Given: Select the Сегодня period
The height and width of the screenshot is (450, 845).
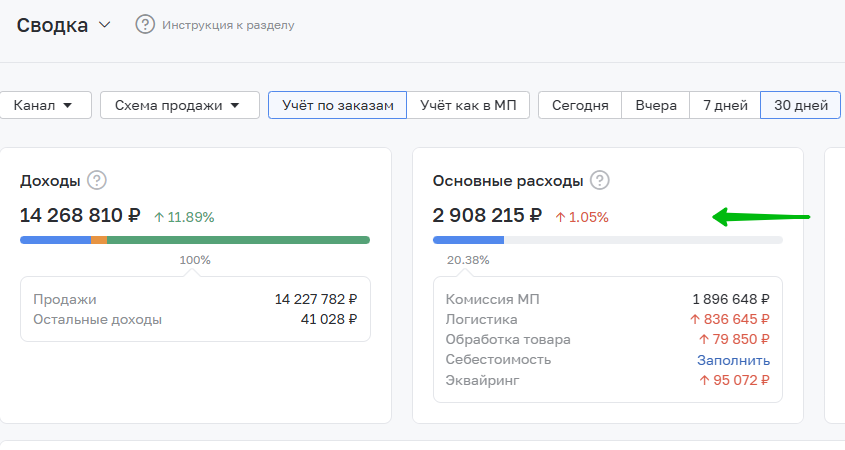Looking at the screenshot, I should click(x=580, y=105).
